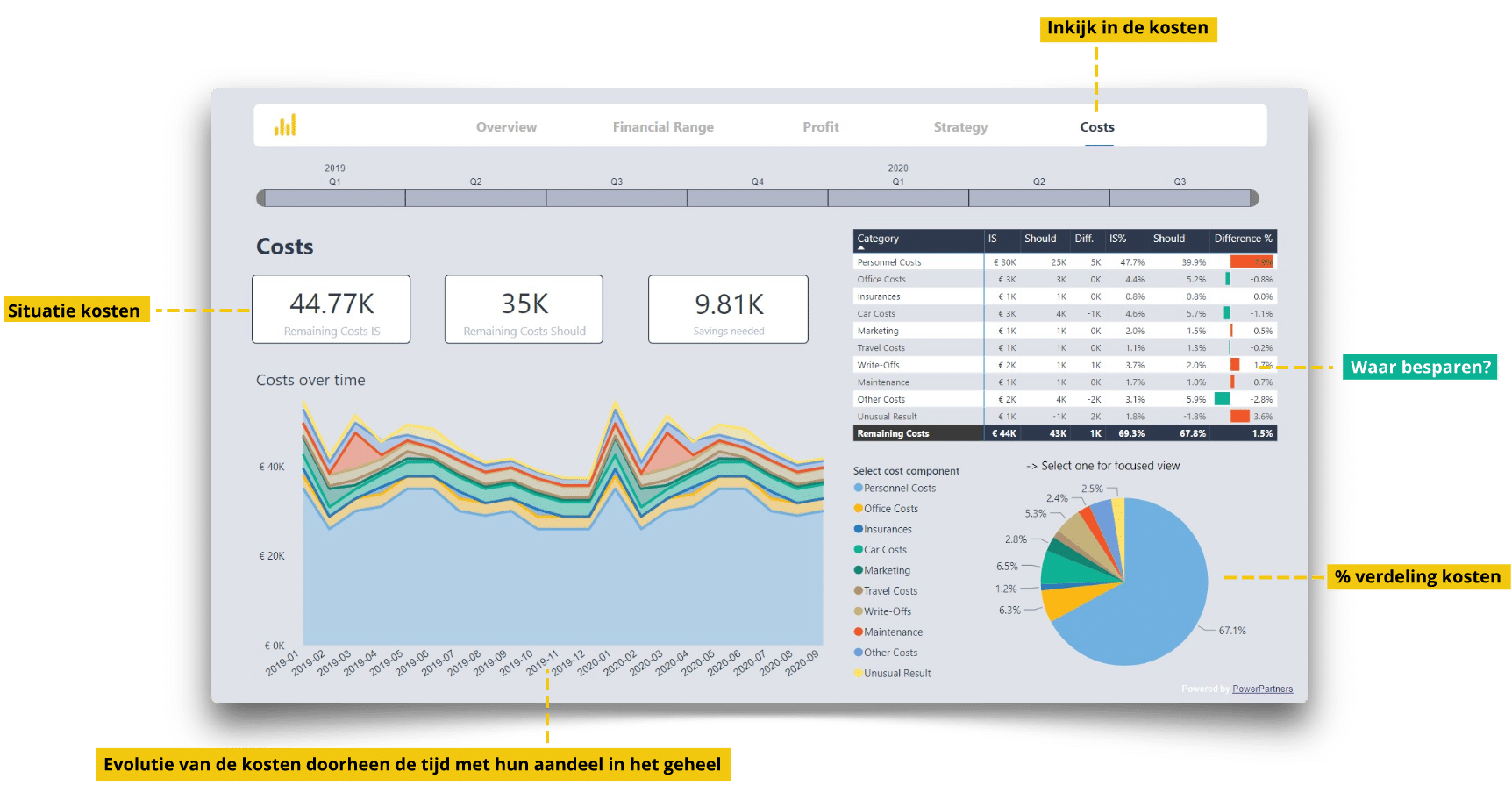Select the 2020 Q2 timeline segment
Image resolution: width=1512 pixels, height=807 pixels.
1039,198
